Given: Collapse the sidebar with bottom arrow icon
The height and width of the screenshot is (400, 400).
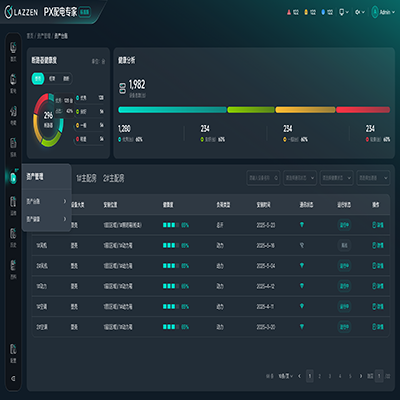Looking at the screenshot, I should (x=13, y=378).
